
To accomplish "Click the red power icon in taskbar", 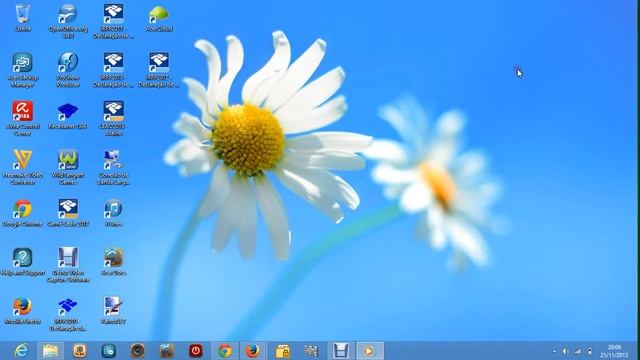I will tap(196, 351).
